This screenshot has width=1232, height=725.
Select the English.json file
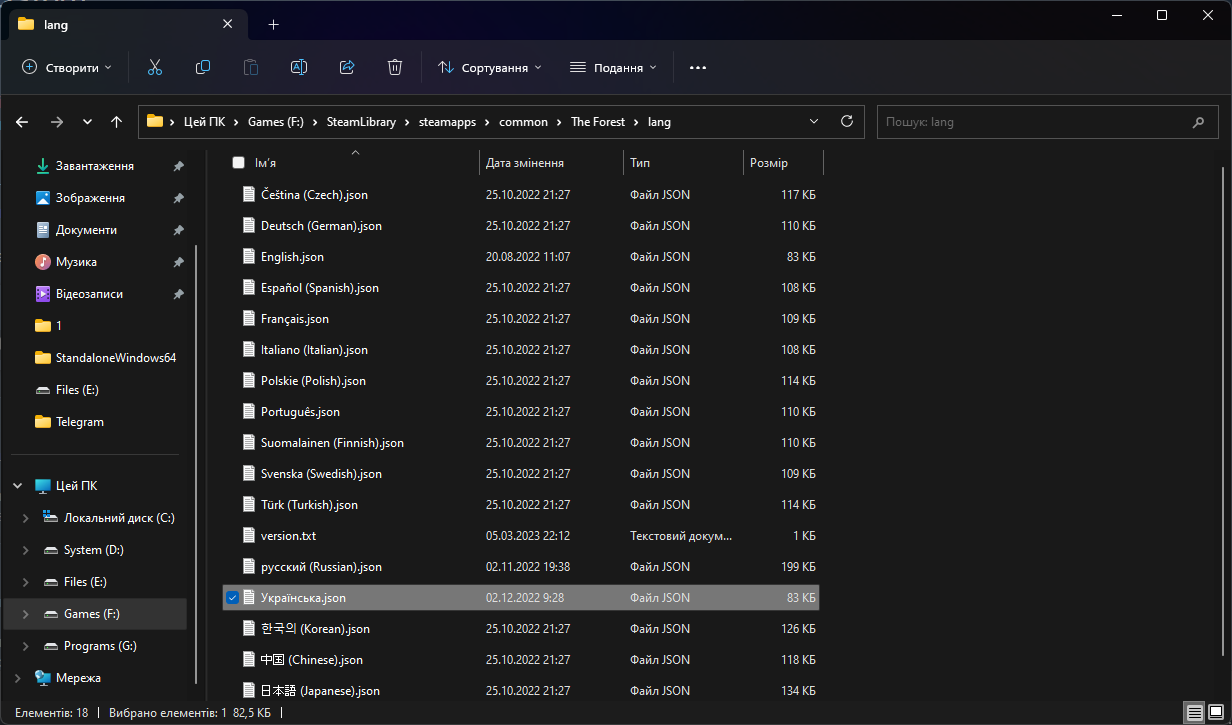pos(292,257)
